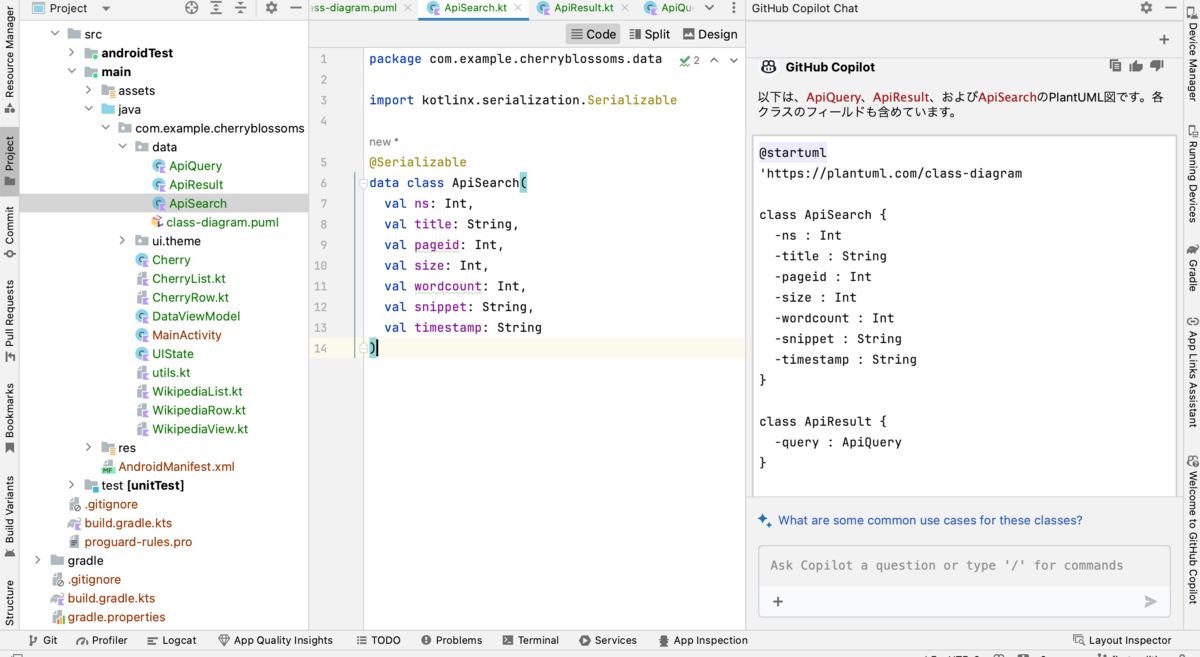This screenshot has width=1200, height=657.
Task: Expand the res folder
Action: tap(88, 448)
